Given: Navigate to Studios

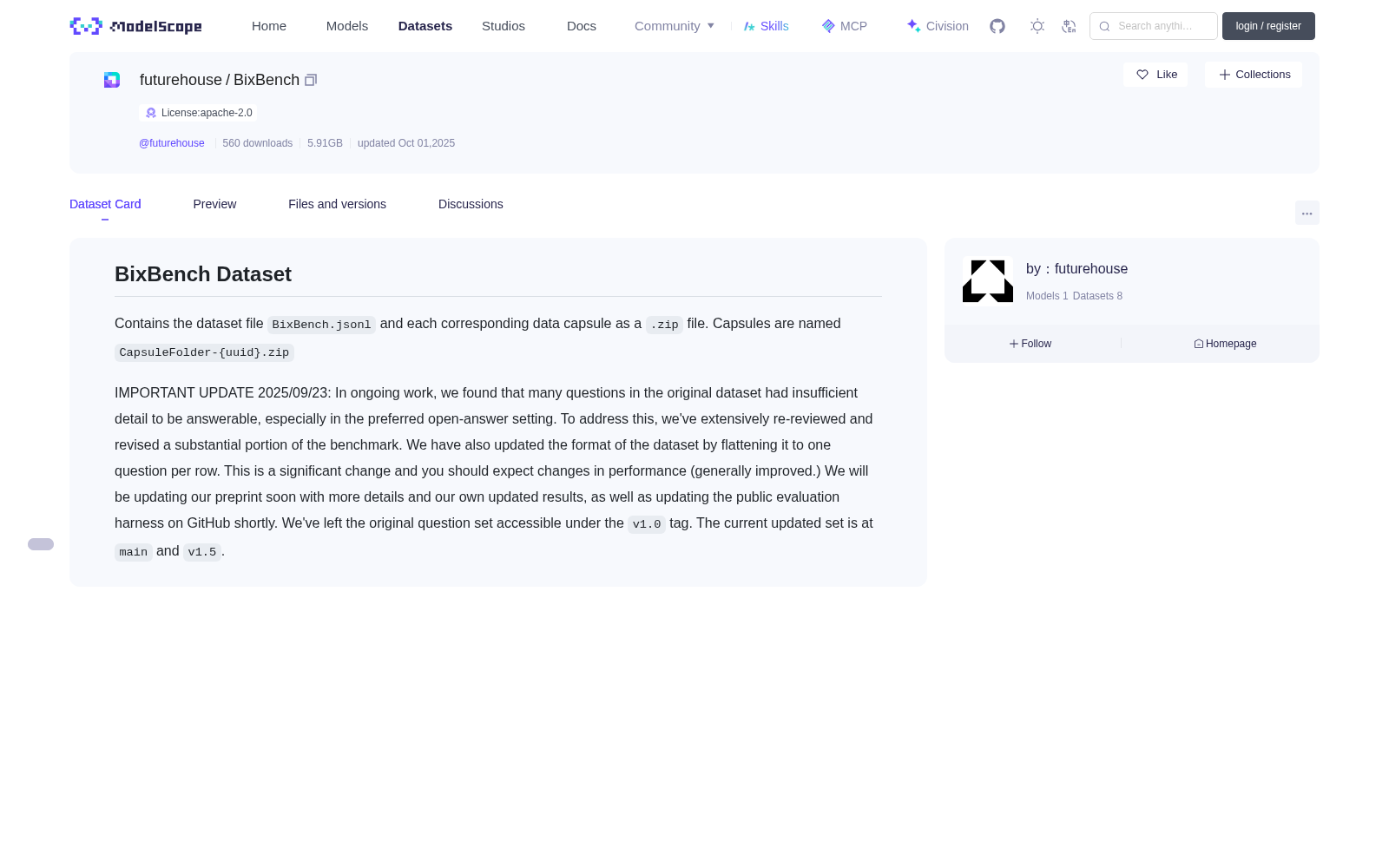Looking at the screenshot, I should click(504, 26).
